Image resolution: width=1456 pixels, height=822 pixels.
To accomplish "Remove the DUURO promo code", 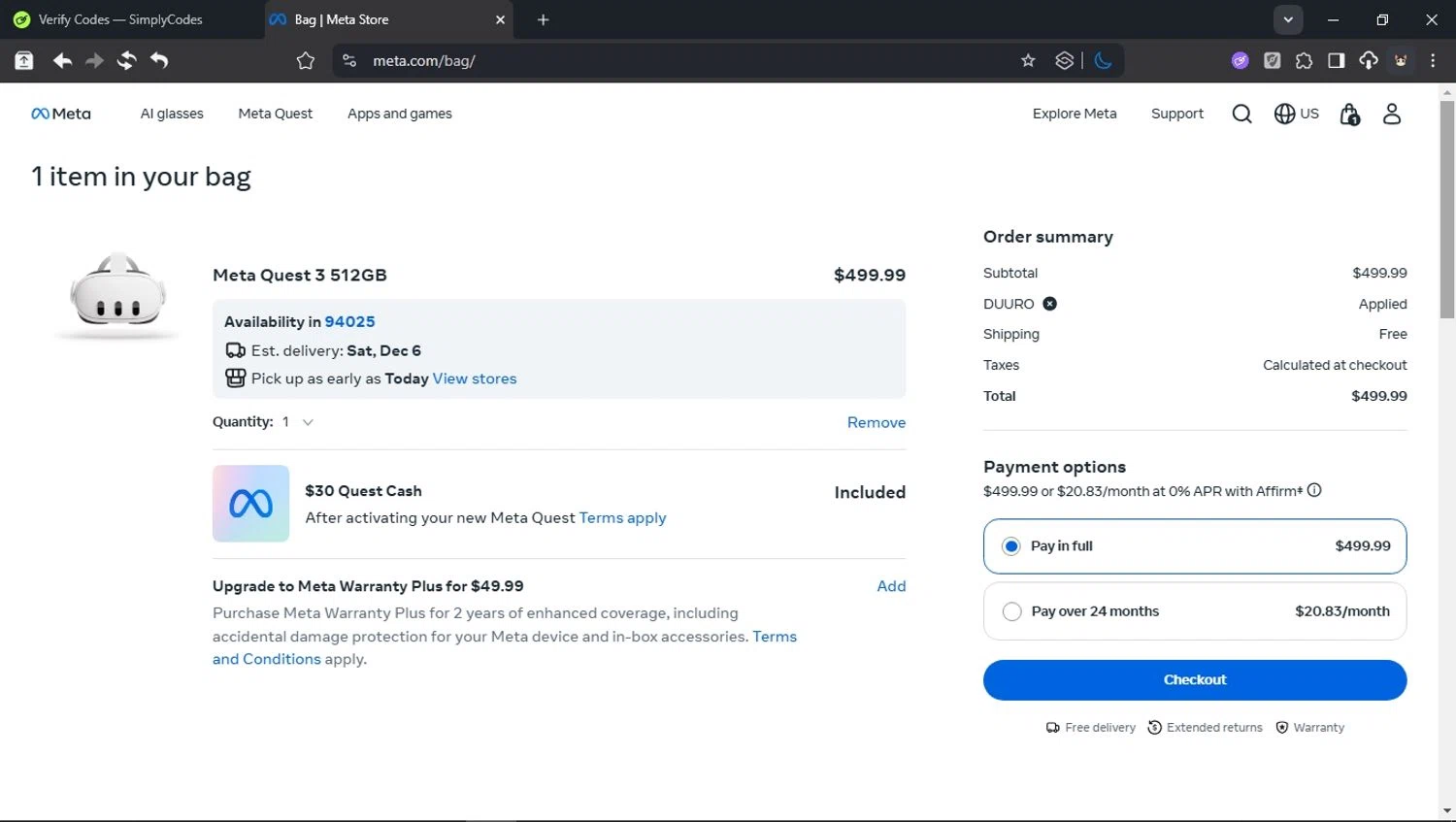I will pos(1049,304).
